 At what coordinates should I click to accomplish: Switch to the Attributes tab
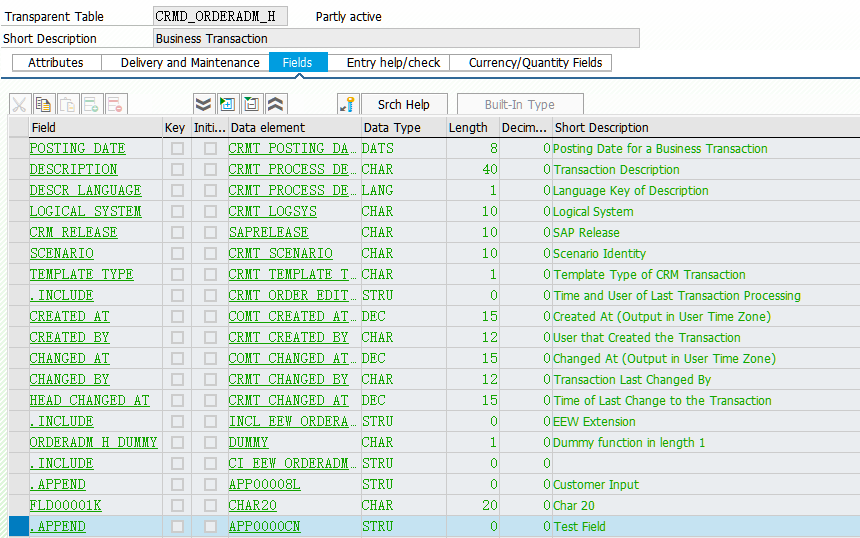coord(56,62)
